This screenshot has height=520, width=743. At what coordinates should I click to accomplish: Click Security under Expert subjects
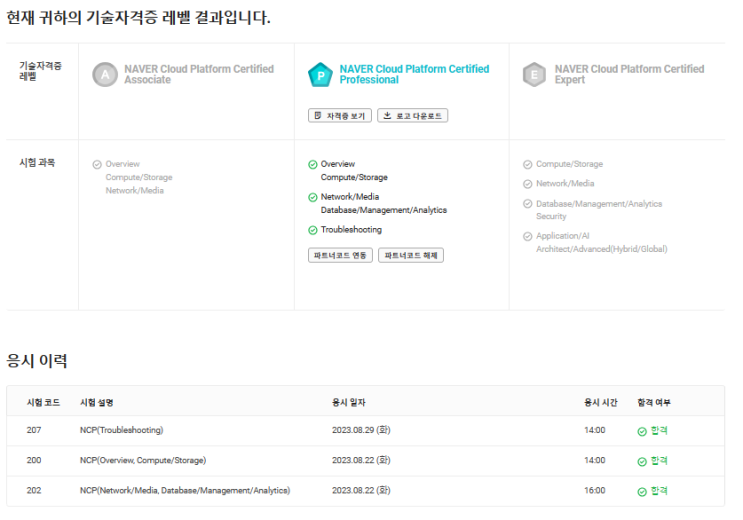click(x=551, y=216)
